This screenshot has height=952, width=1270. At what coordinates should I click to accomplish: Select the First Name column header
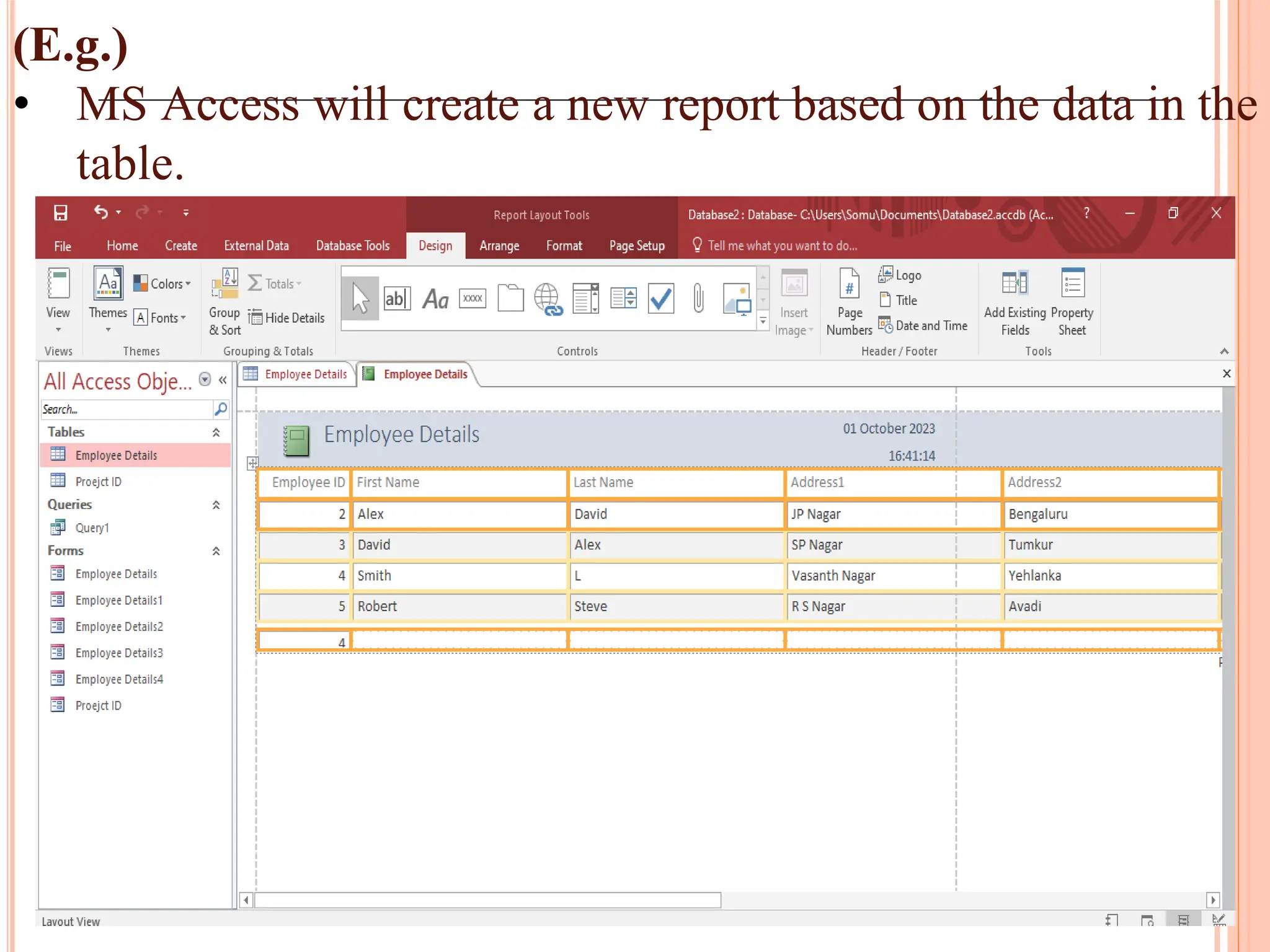pos(459,482)
